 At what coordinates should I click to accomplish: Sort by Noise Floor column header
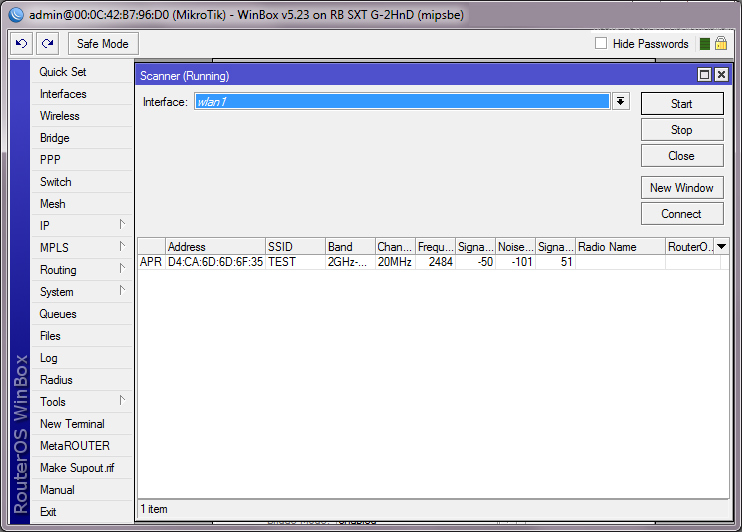coord(515,247)
